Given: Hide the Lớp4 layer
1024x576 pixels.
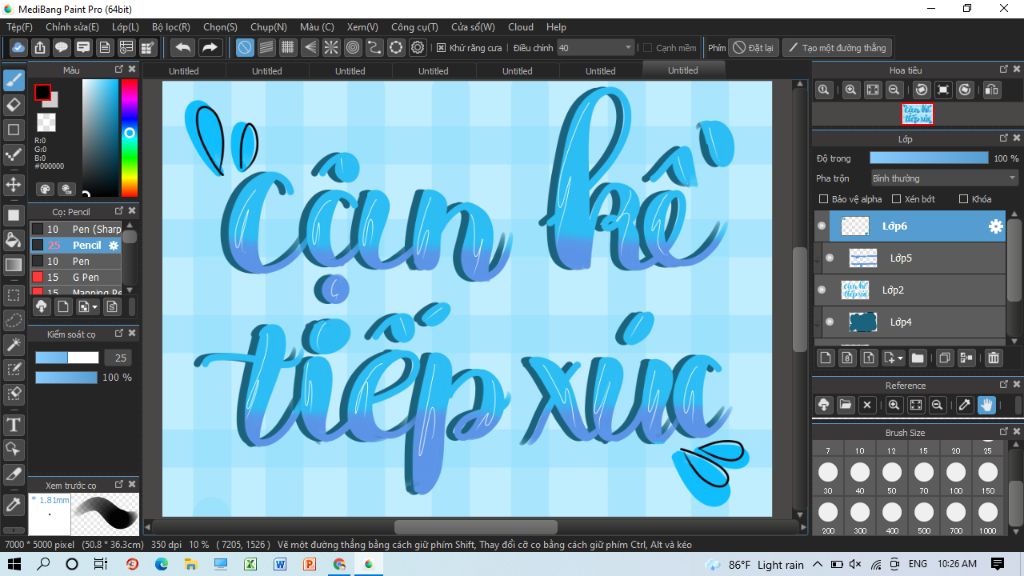Looking at the screenshot, I should (829, 322).
